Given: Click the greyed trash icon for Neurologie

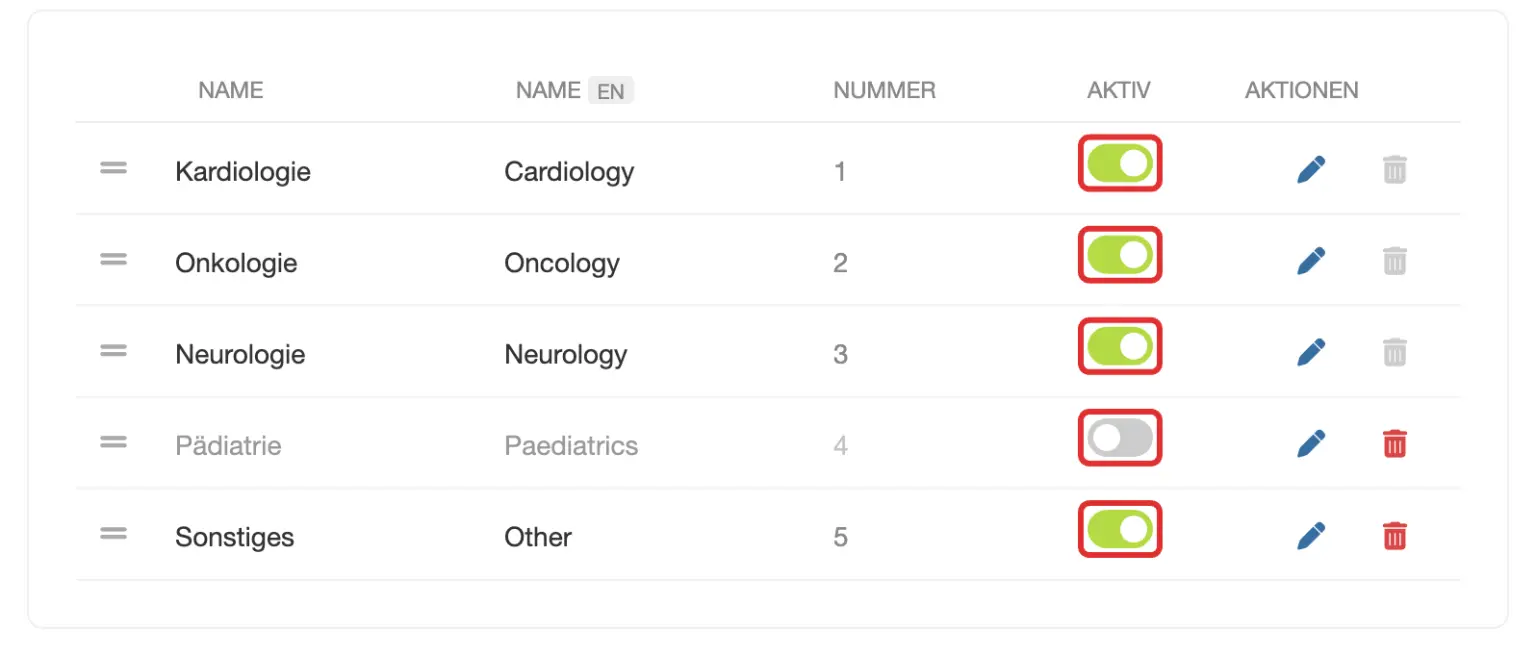Looking at the screenshot, I should (1394, 352).
